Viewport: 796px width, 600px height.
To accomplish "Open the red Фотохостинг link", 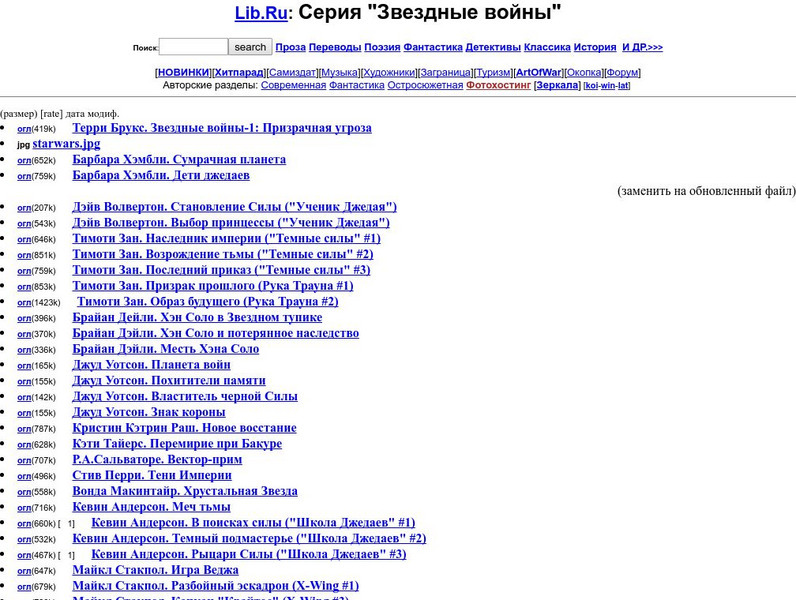I will (499, 85).
